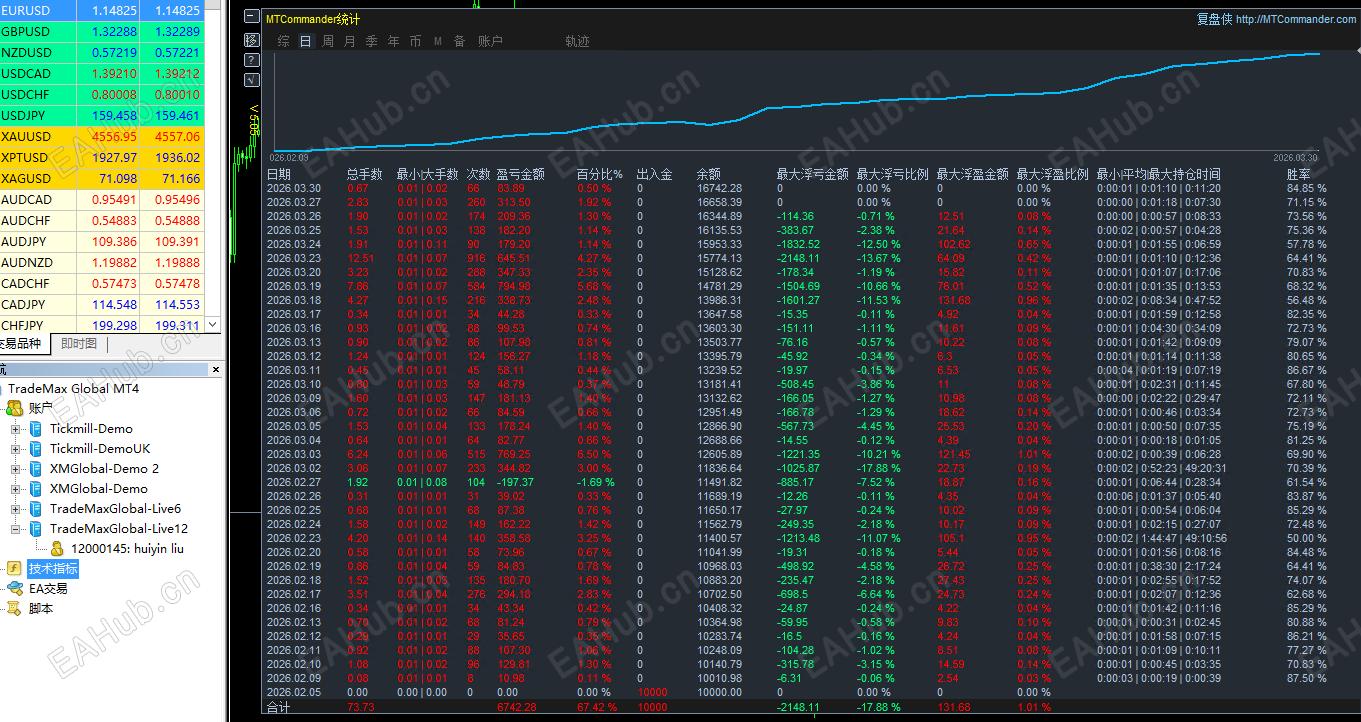Click the 最大浮亏金额 column header
Viewport: 1361px width, 722px height.
(x=813, y=174)
